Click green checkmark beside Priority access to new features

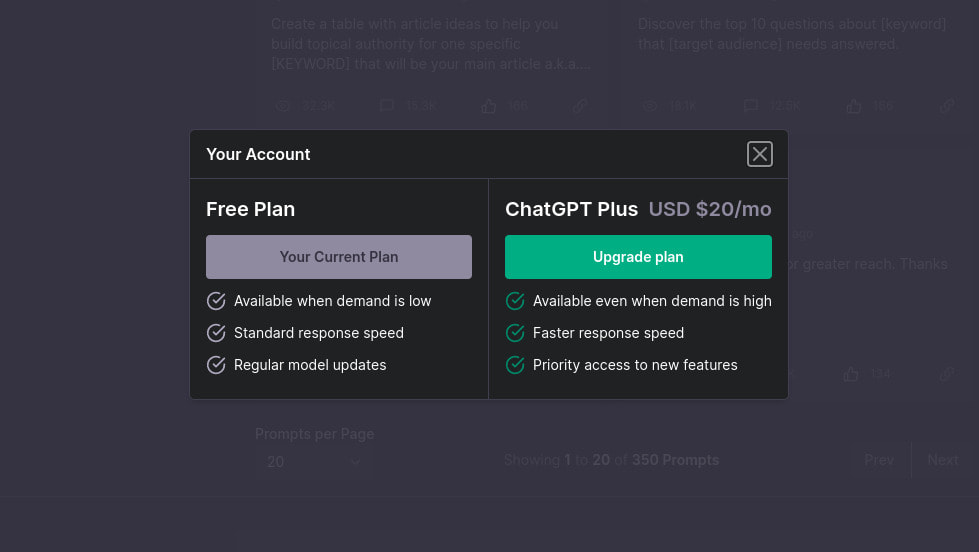(515, 365)
